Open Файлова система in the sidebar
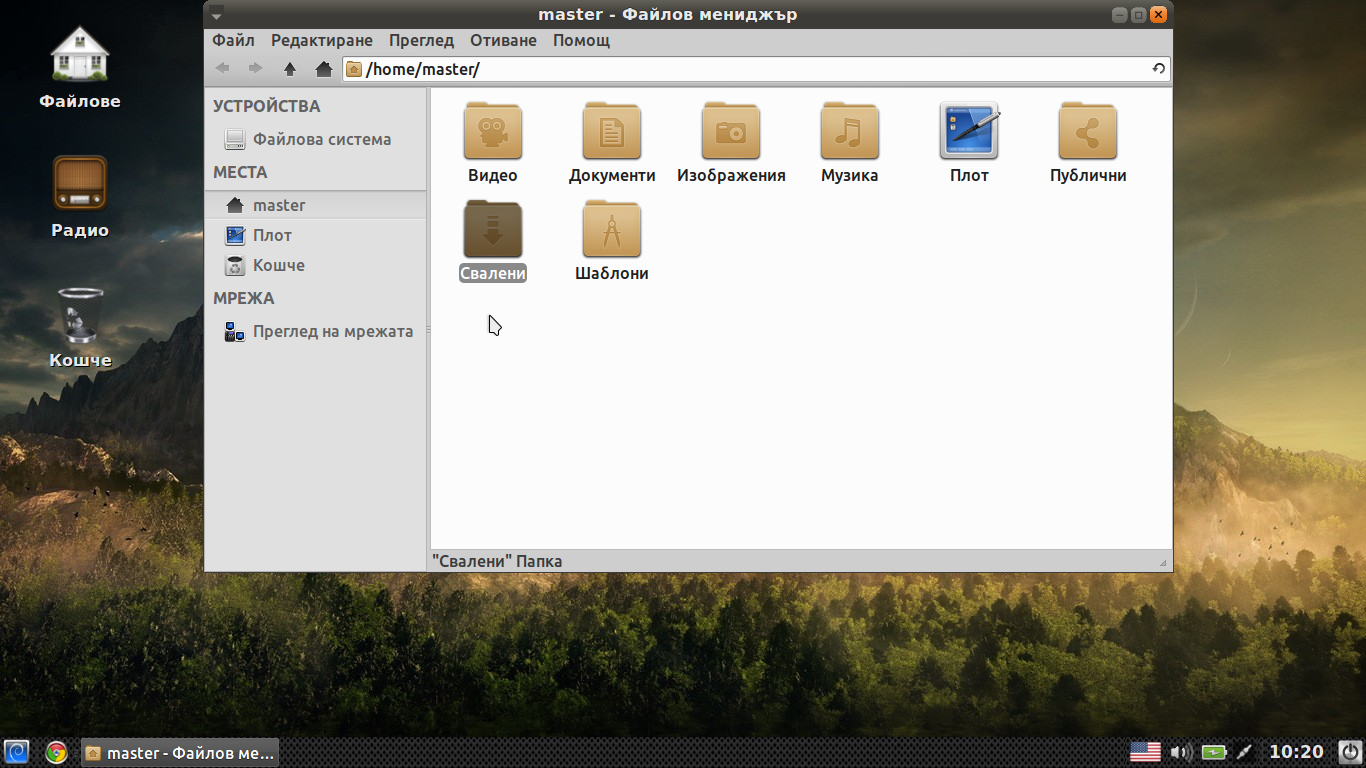Screen dimensions: 1366x768 click(x=315, y=139)
